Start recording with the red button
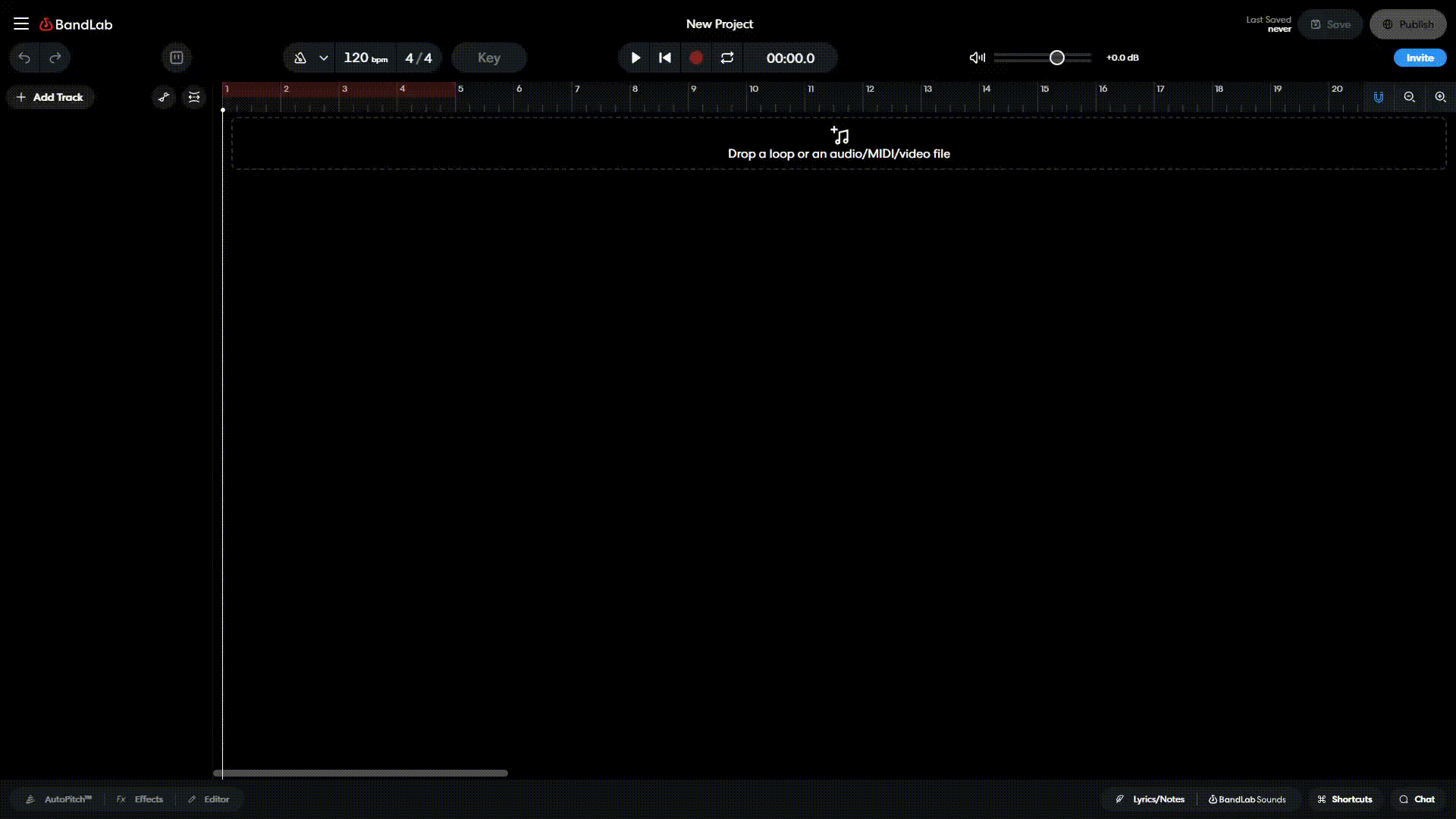 click(x=696, y=58)
